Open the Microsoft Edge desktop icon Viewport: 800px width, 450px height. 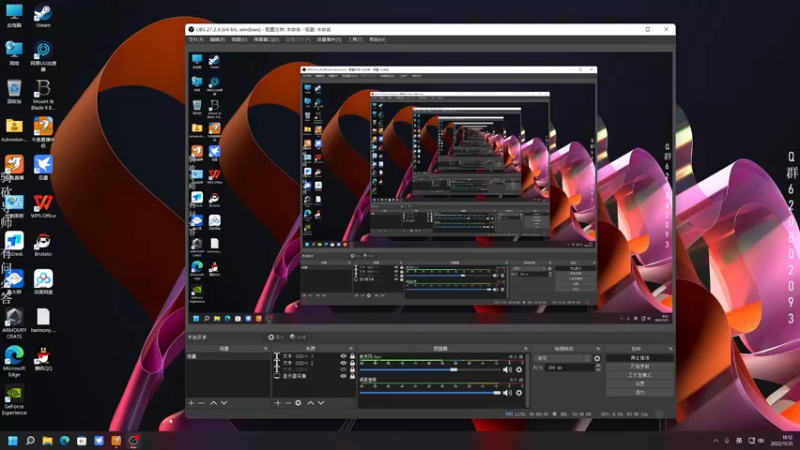(x=14, y=361)
